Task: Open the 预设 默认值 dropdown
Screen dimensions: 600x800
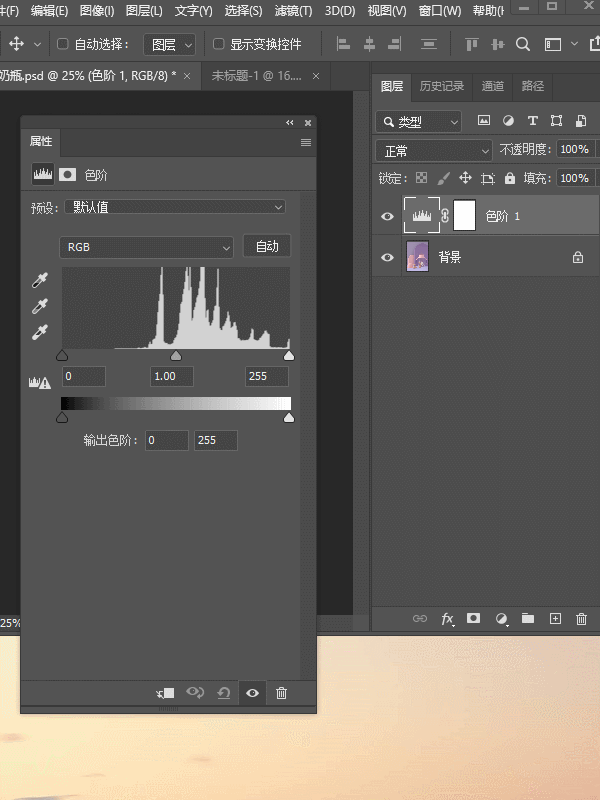Action: (x=175, y=207)
